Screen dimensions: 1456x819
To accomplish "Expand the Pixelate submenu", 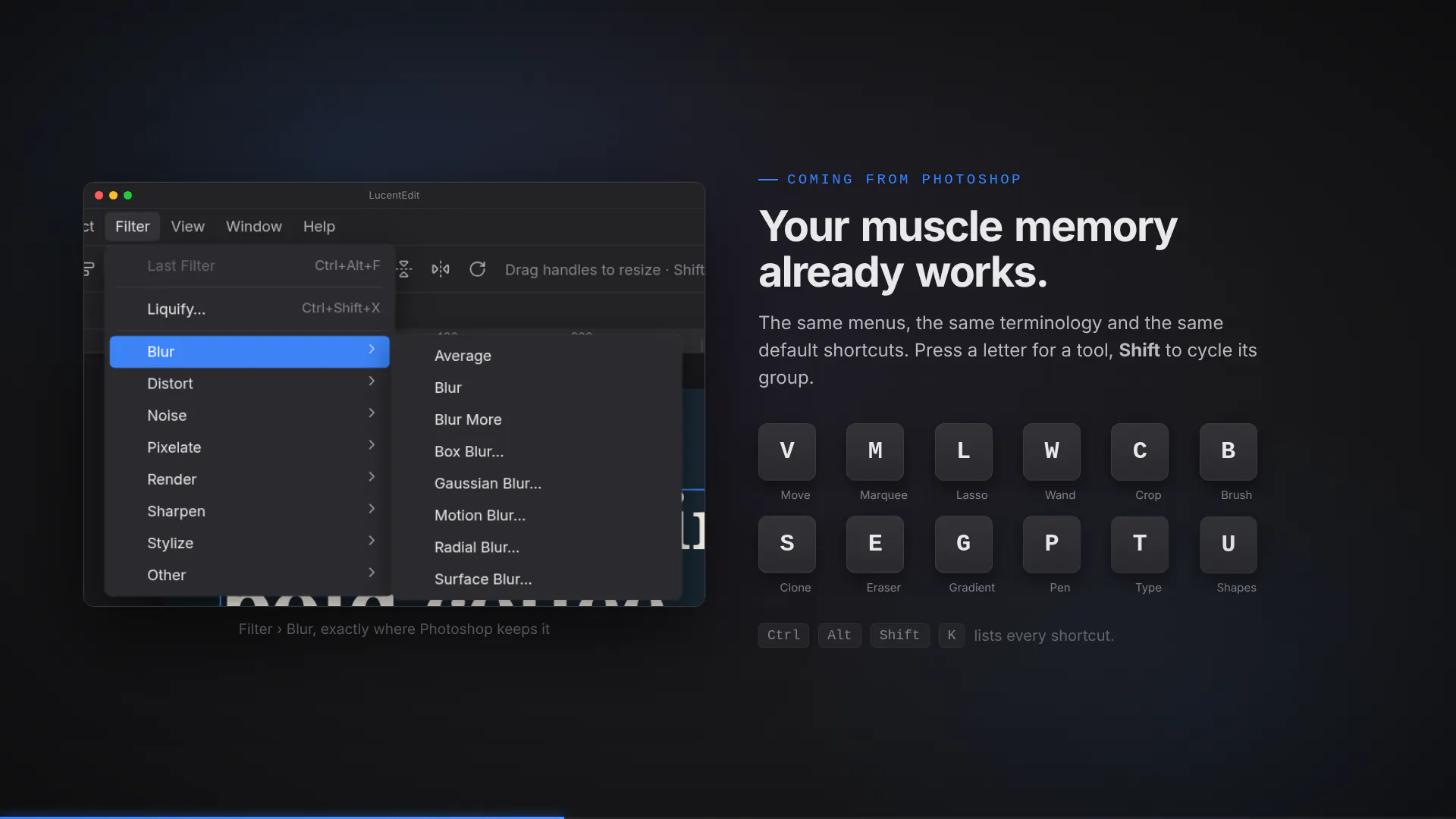I will coord(249,447).
